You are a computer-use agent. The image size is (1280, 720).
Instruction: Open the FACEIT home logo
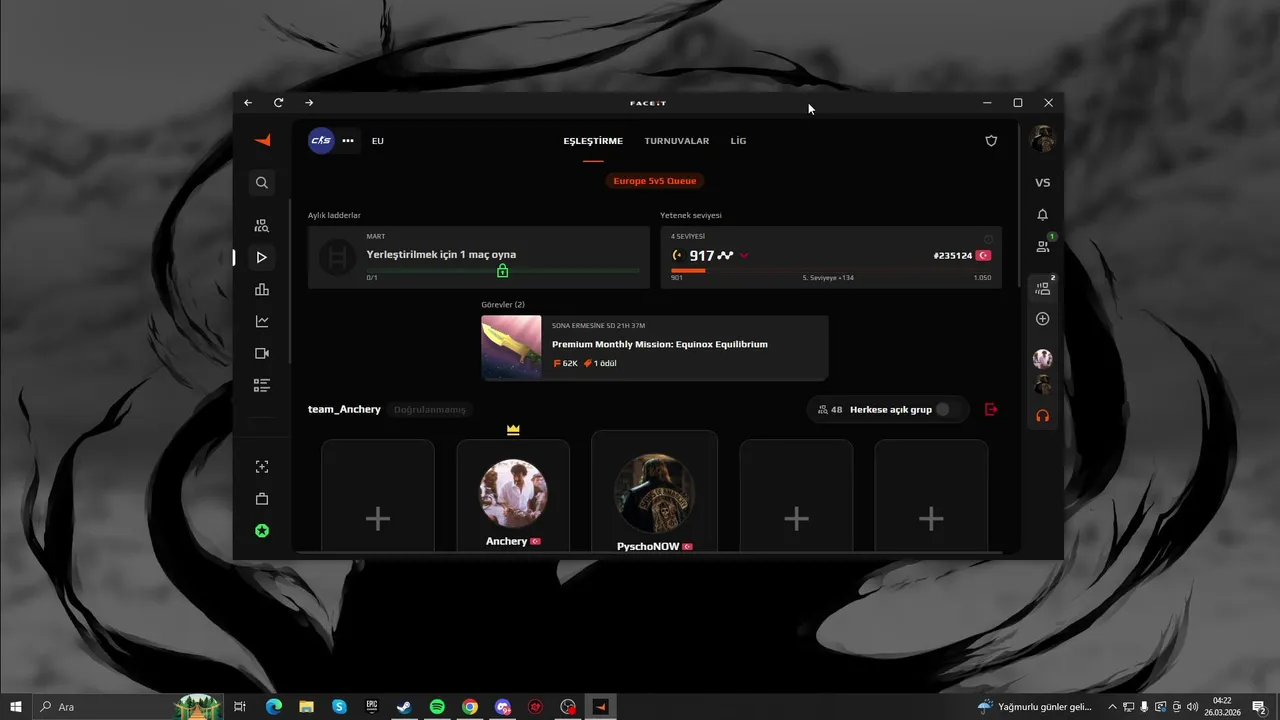pos(262,141)
